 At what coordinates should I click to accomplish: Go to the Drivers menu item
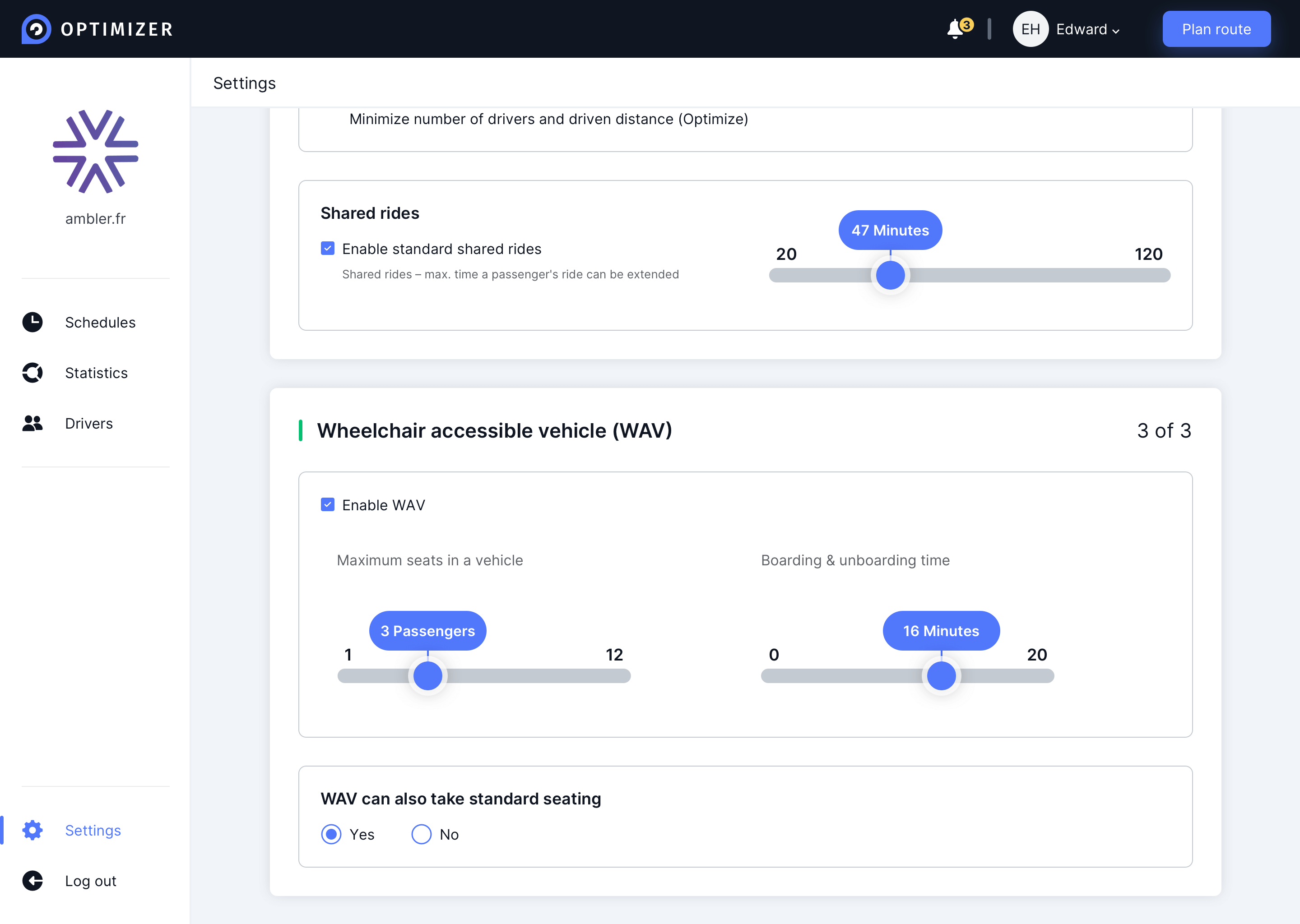tap(89, 423)
